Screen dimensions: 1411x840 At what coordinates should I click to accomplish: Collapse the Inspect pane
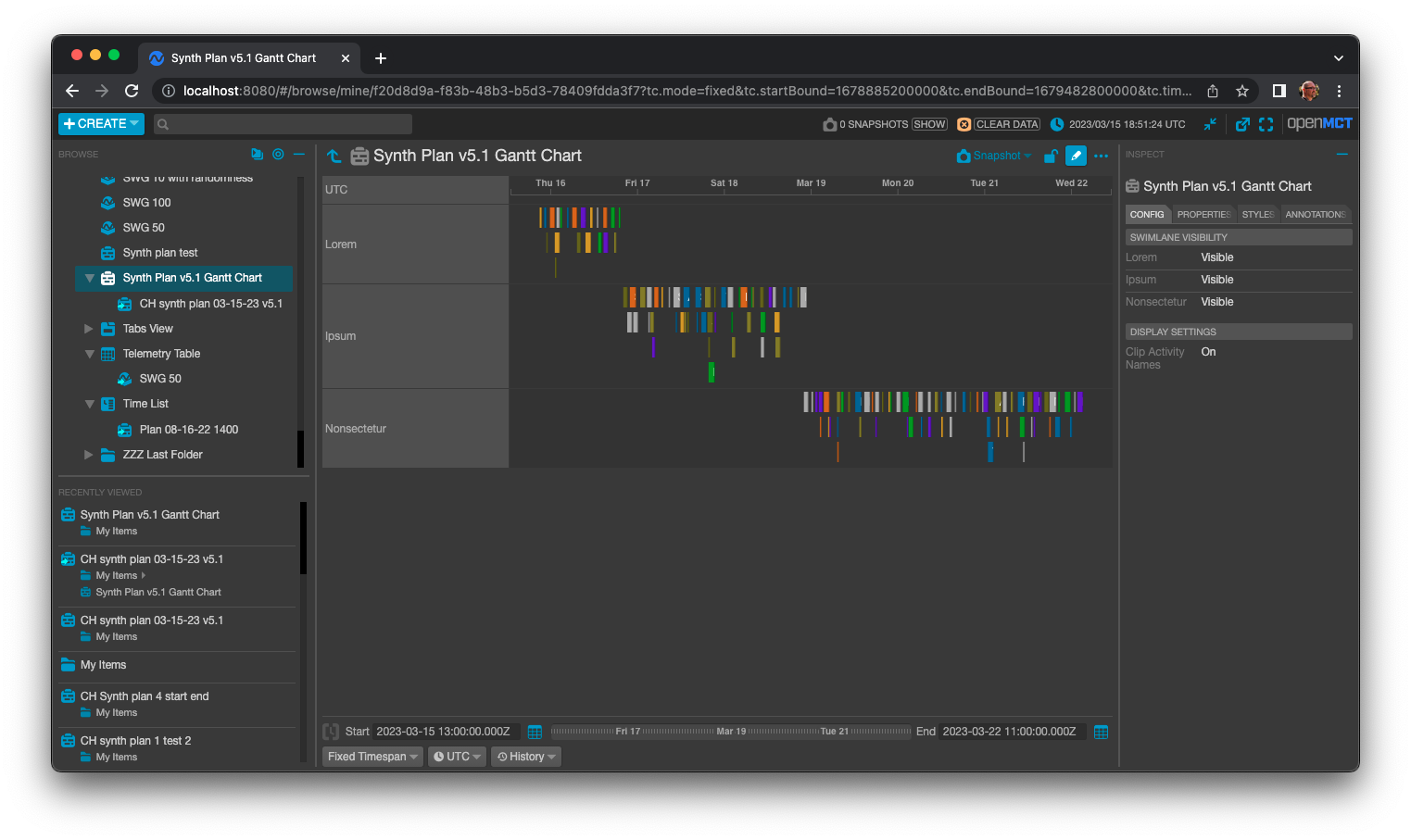coord(1342,155)
